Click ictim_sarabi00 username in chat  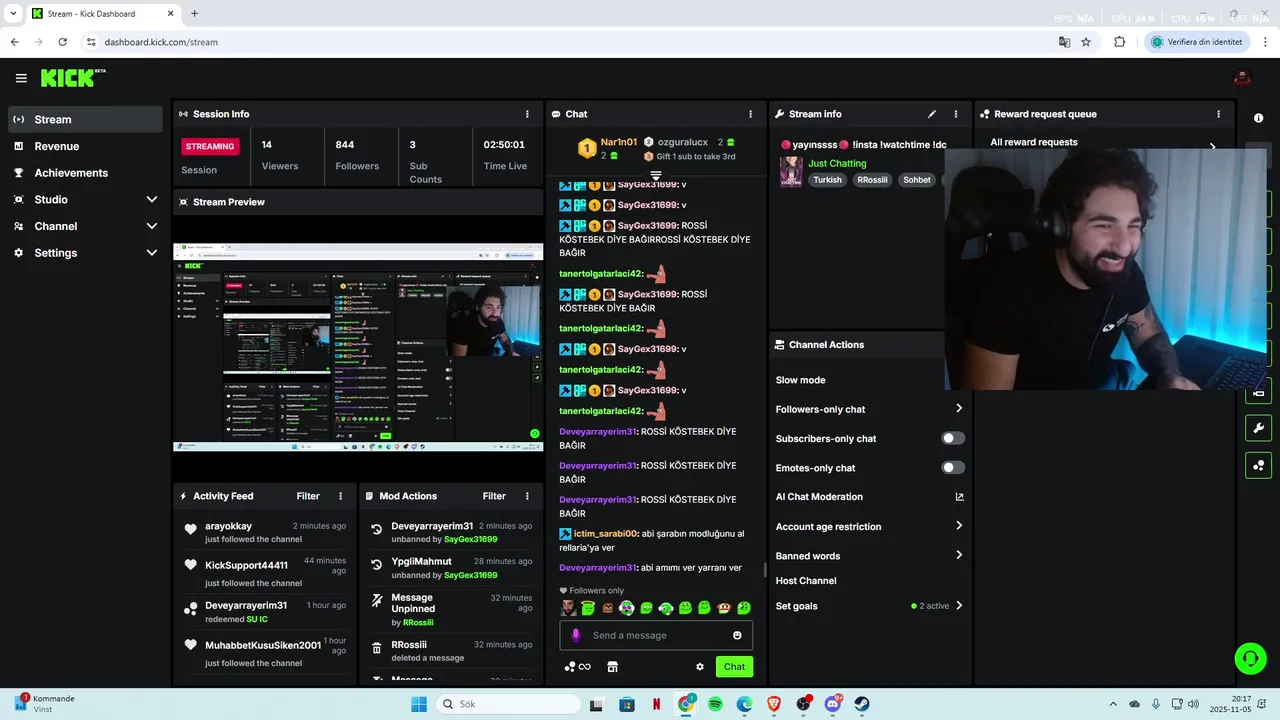click(606, 534)
